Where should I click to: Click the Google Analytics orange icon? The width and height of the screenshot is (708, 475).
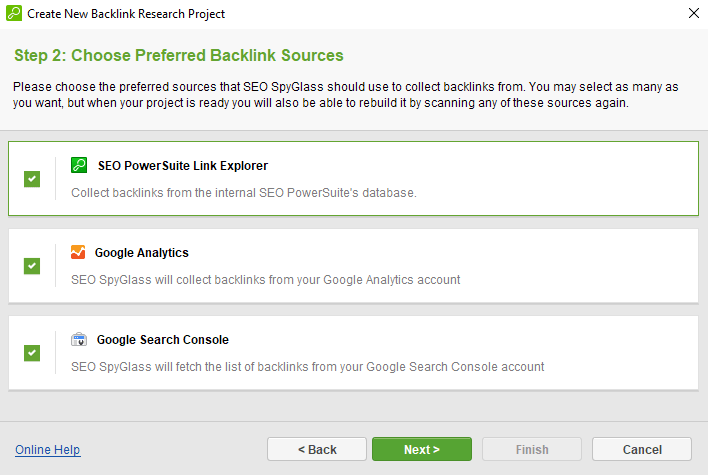click(x=78, y=252)
